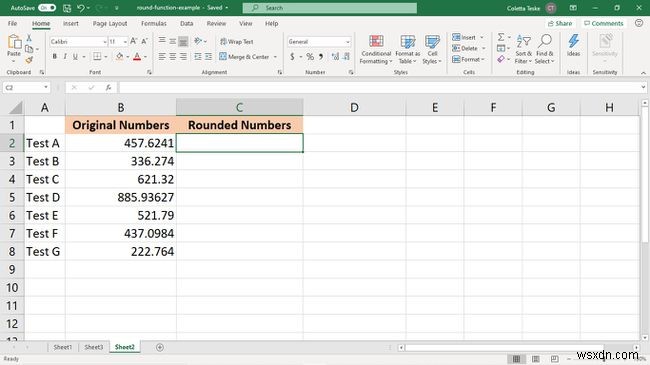Open the Format cells dropdown
Viewport: 650px width, 365px height.
click(468, 59)
